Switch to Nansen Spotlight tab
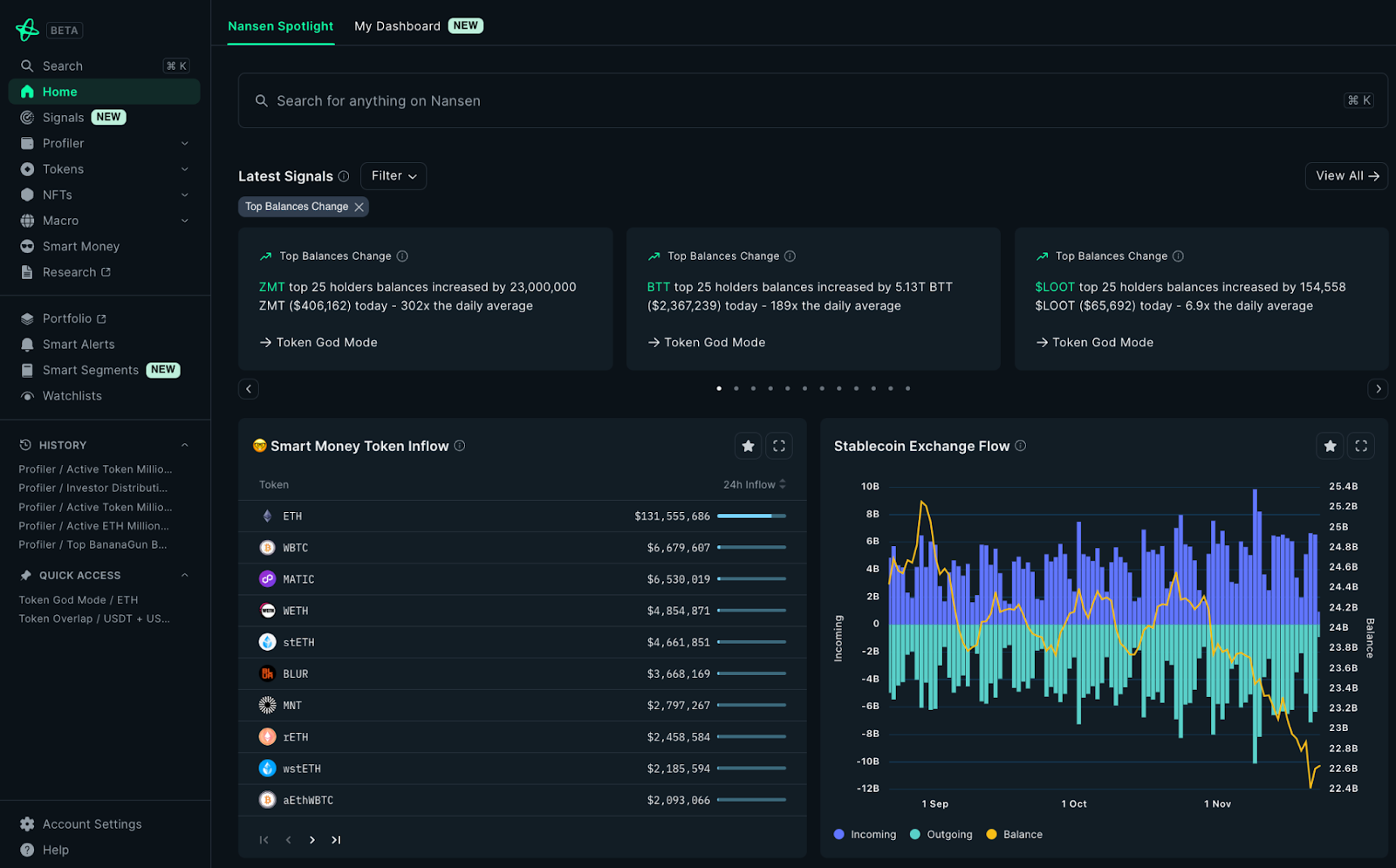1396x868 pixels. [281, 26]
